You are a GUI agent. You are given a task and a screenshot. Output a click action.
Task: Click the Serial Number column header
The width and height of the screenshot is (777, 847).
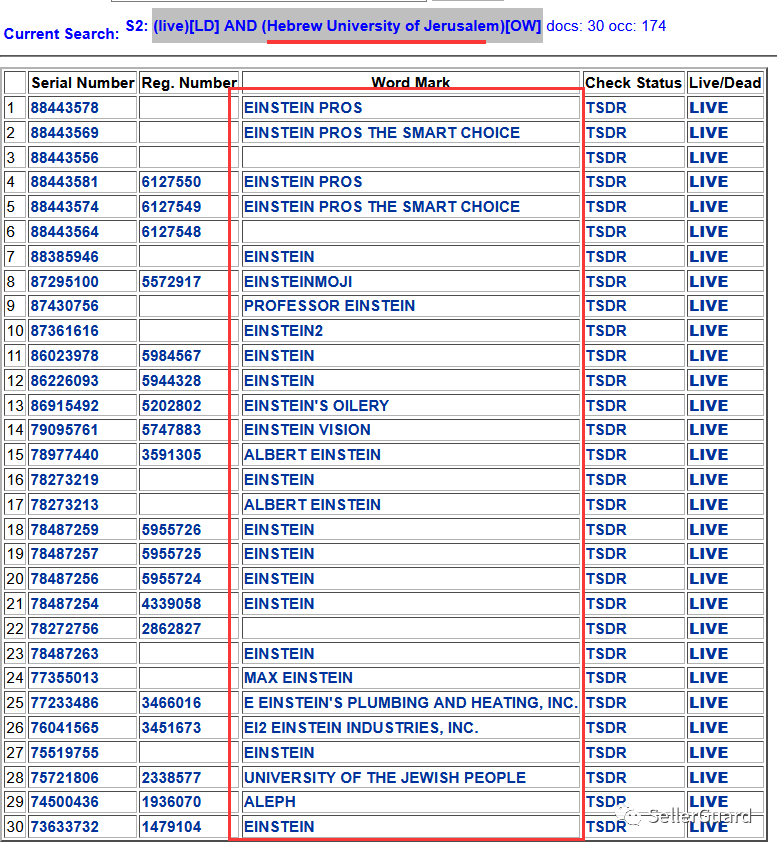82,83
